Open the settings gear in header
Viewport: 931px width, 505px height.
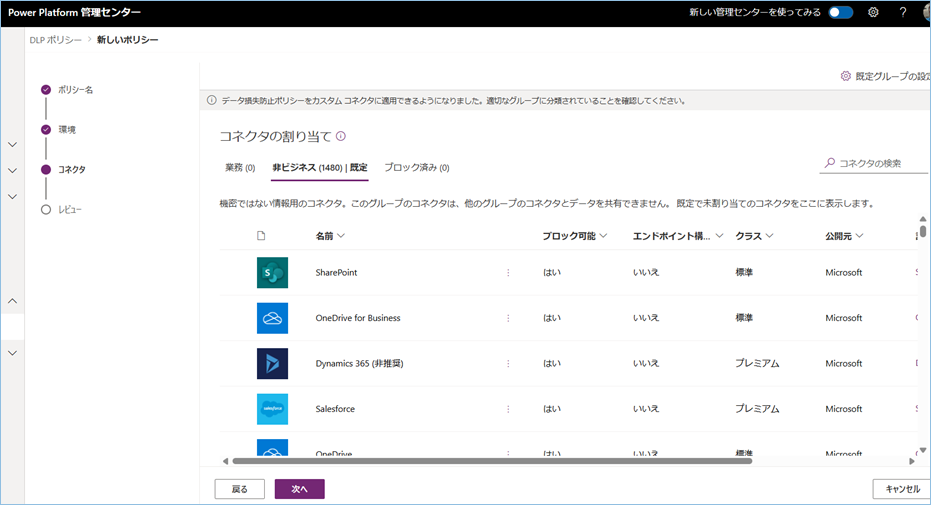tap(873, 13)
